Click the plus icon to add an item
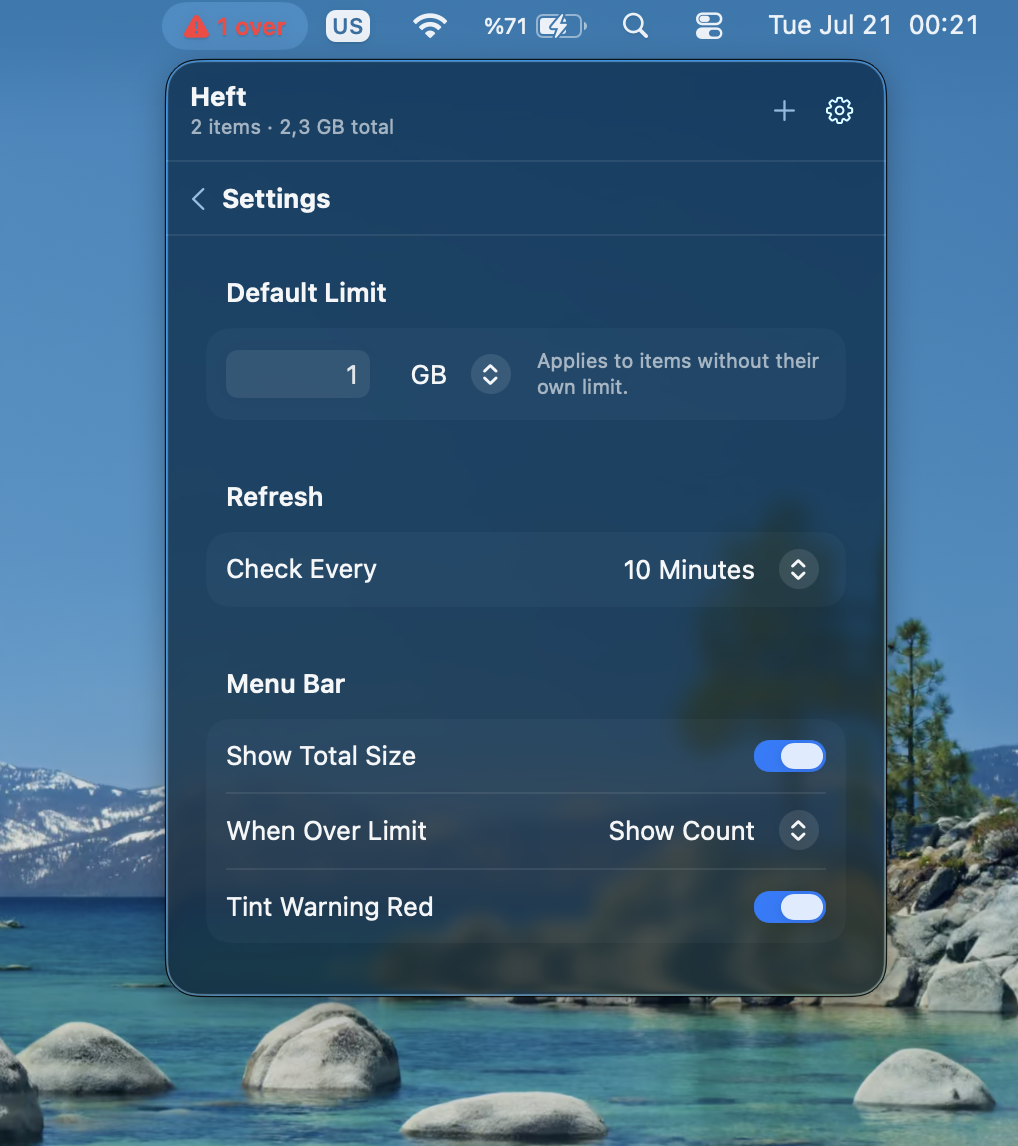 coord(784,110)
